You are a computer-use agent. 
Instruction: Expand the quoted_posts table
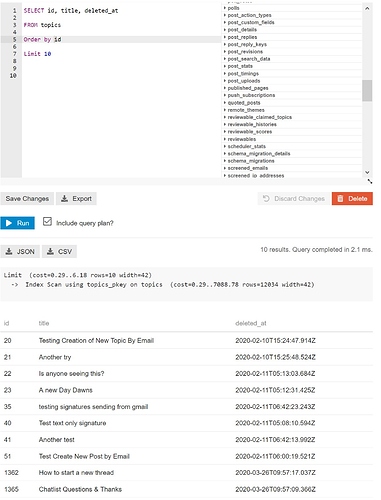242,103
